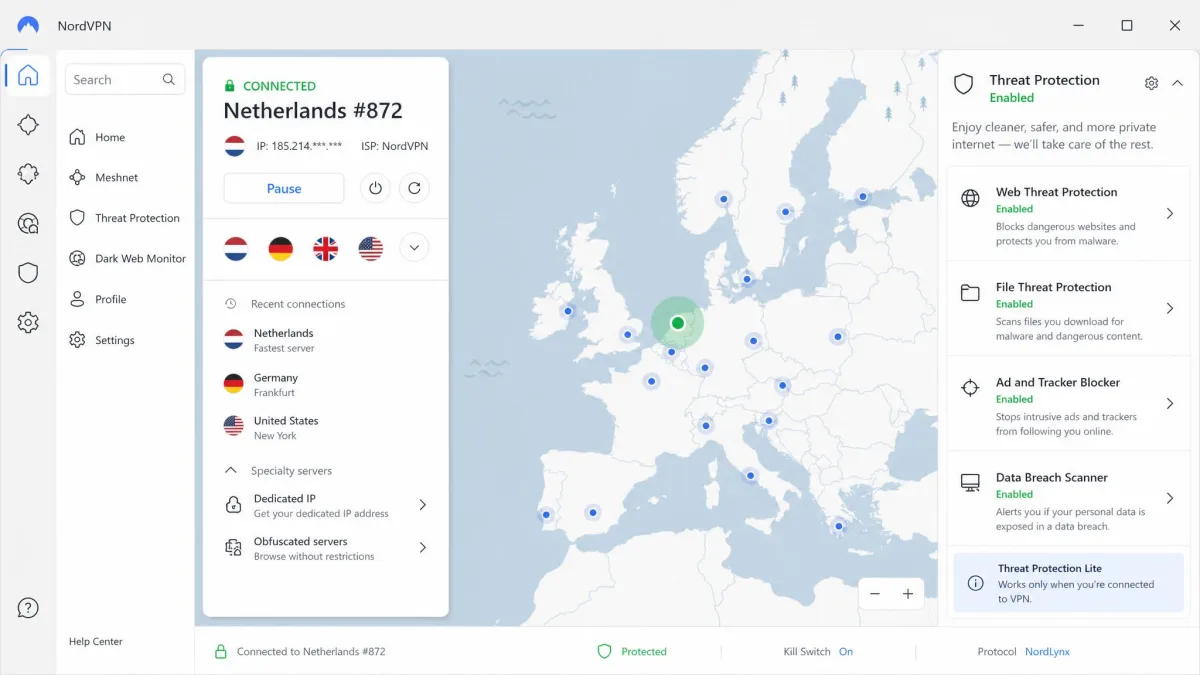
Task: Pause the VPN connection
Action: click(284, 188)
